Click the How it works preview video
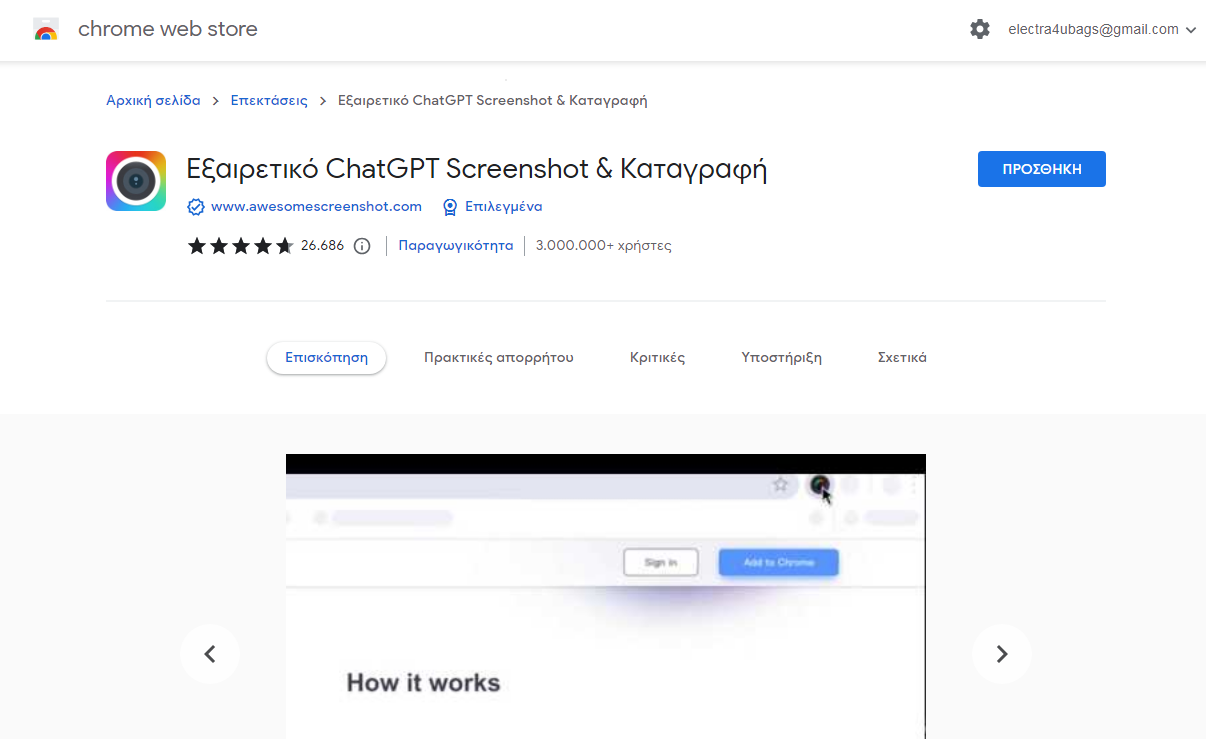Image resolution: width=1206 pixels, height=739 pixels. click(x=605, y=600)
